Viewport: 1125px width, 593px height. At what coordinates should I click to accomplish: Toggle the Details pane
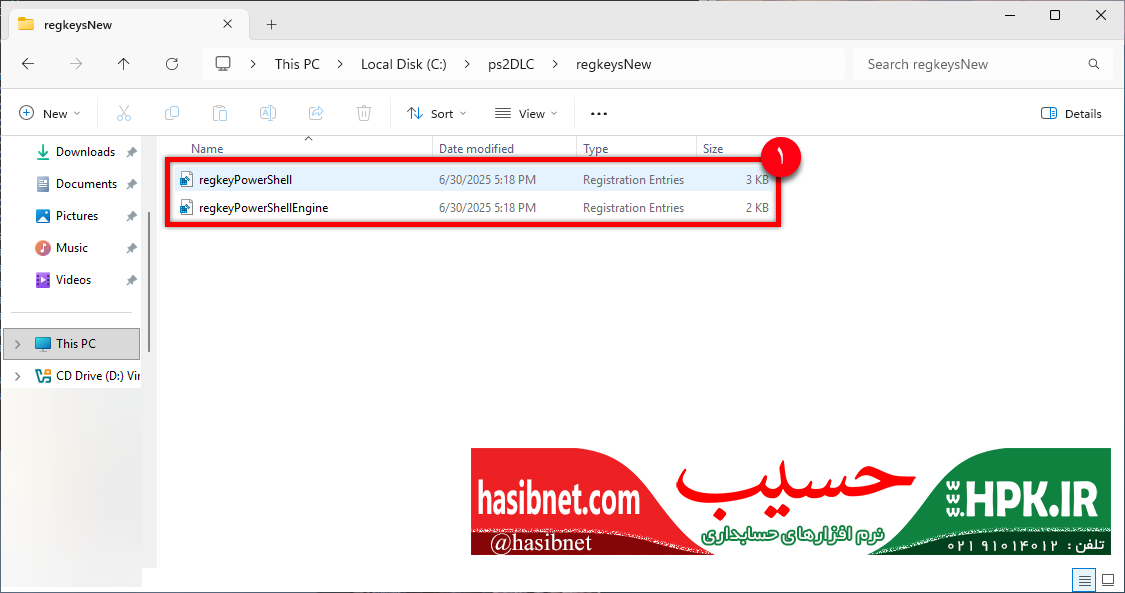[x=1071, y=113]
